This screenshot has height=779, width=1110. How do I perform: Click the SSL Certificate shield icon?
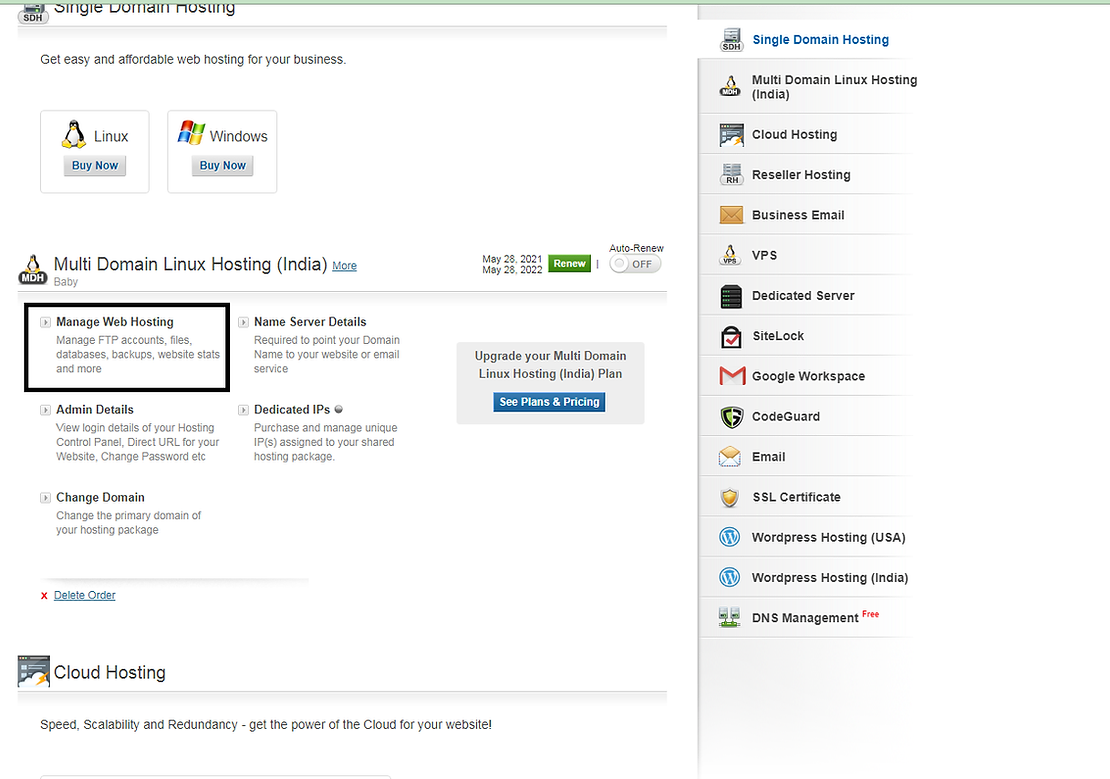(732, 497)
